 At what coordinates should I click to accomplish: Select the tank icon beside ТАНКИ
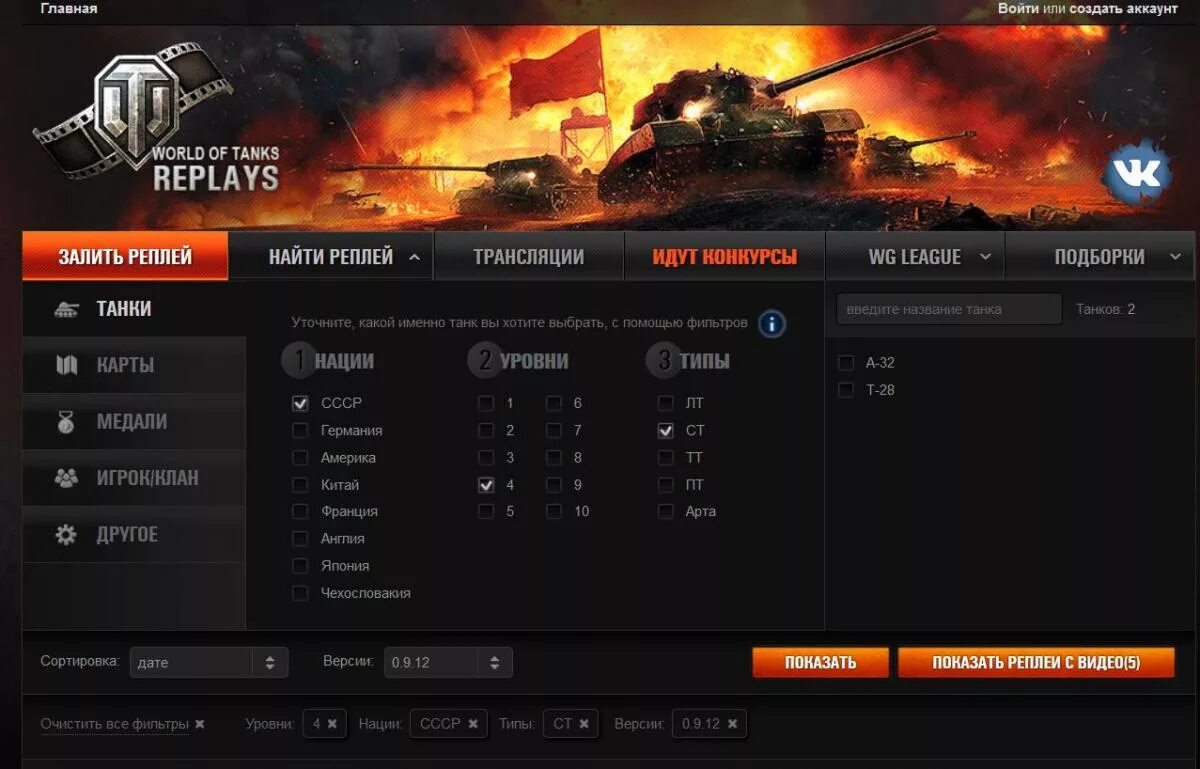click(x=67, y=309)
